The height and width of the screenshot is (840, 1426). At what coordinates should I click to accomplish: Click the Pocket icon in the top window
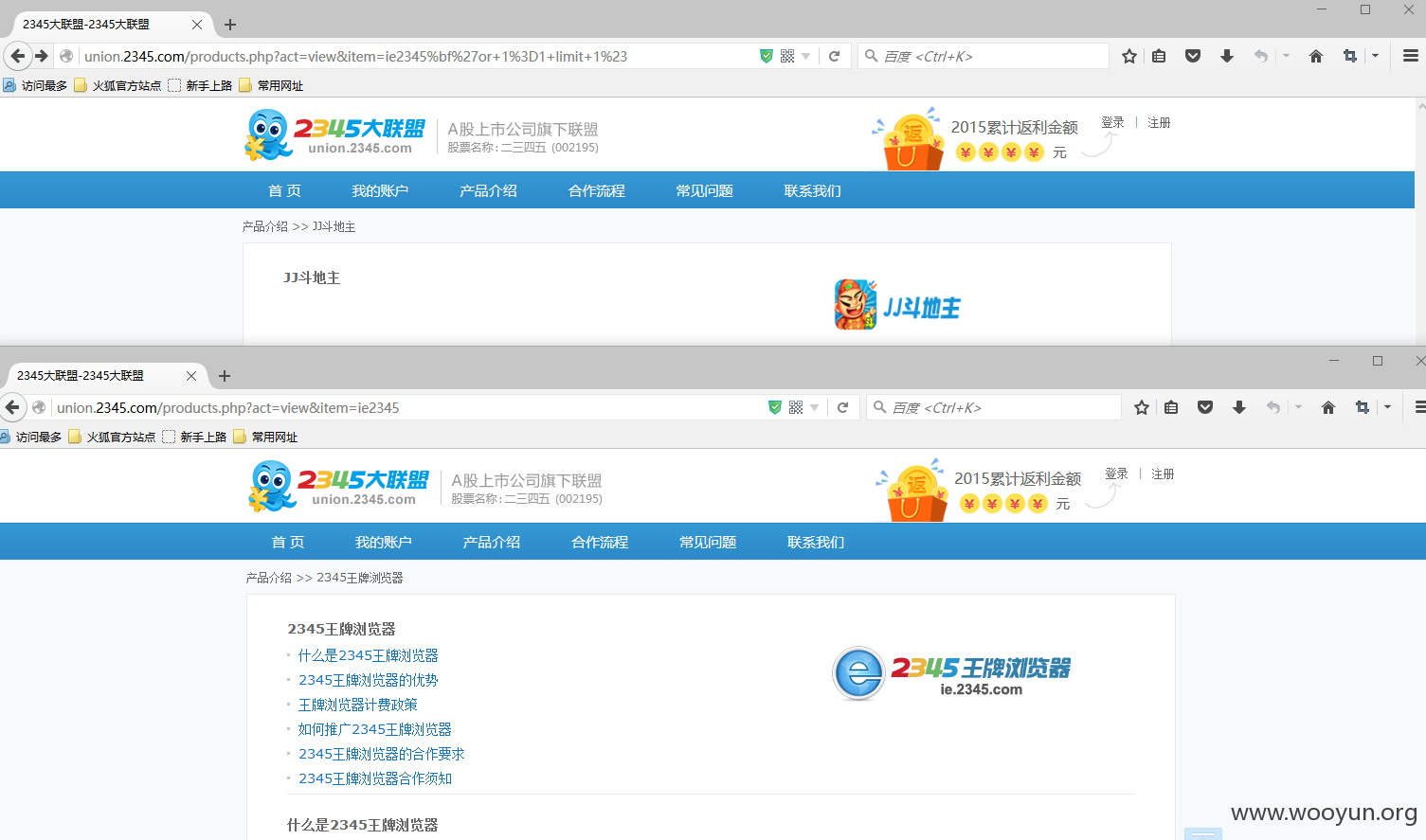pos(1193,56)
